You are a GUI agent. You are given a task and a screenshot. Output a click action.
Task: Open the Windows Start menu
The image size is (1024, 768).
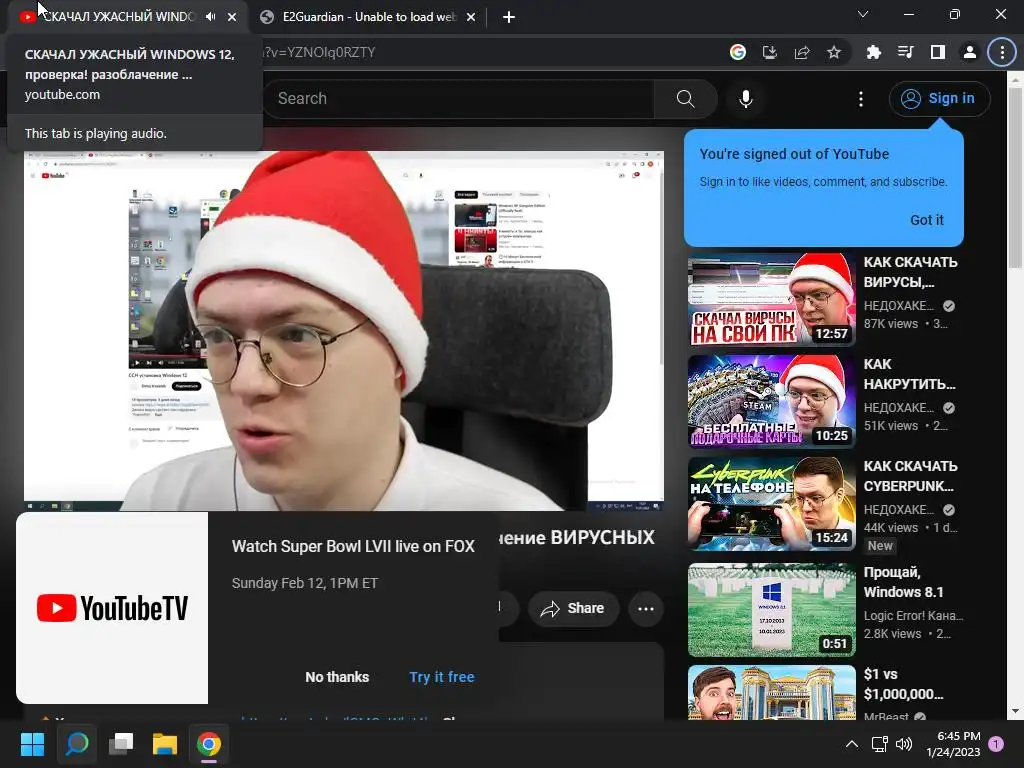32,744
